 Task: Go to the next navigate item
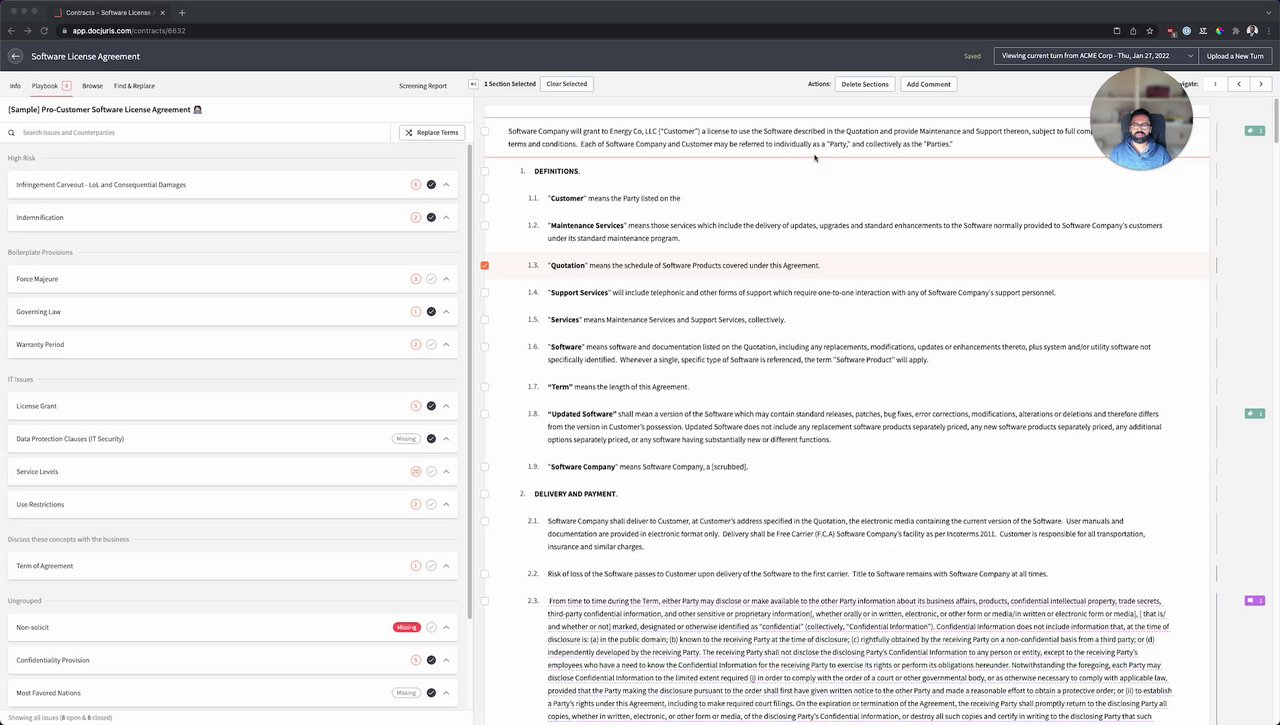click(1261, 84)
